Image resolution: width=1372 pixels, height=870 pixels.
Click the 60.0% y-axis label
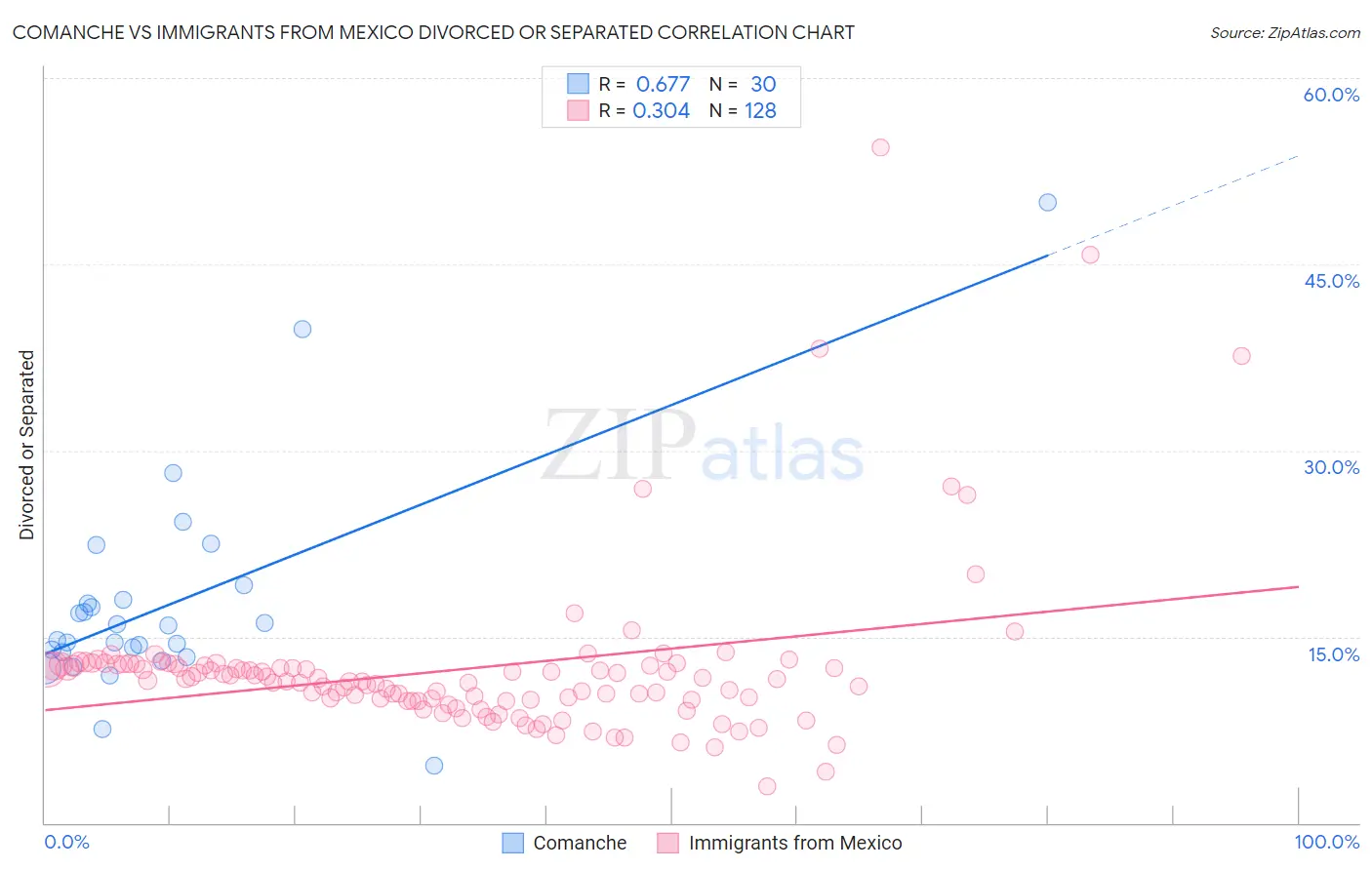click(1331, 95)
